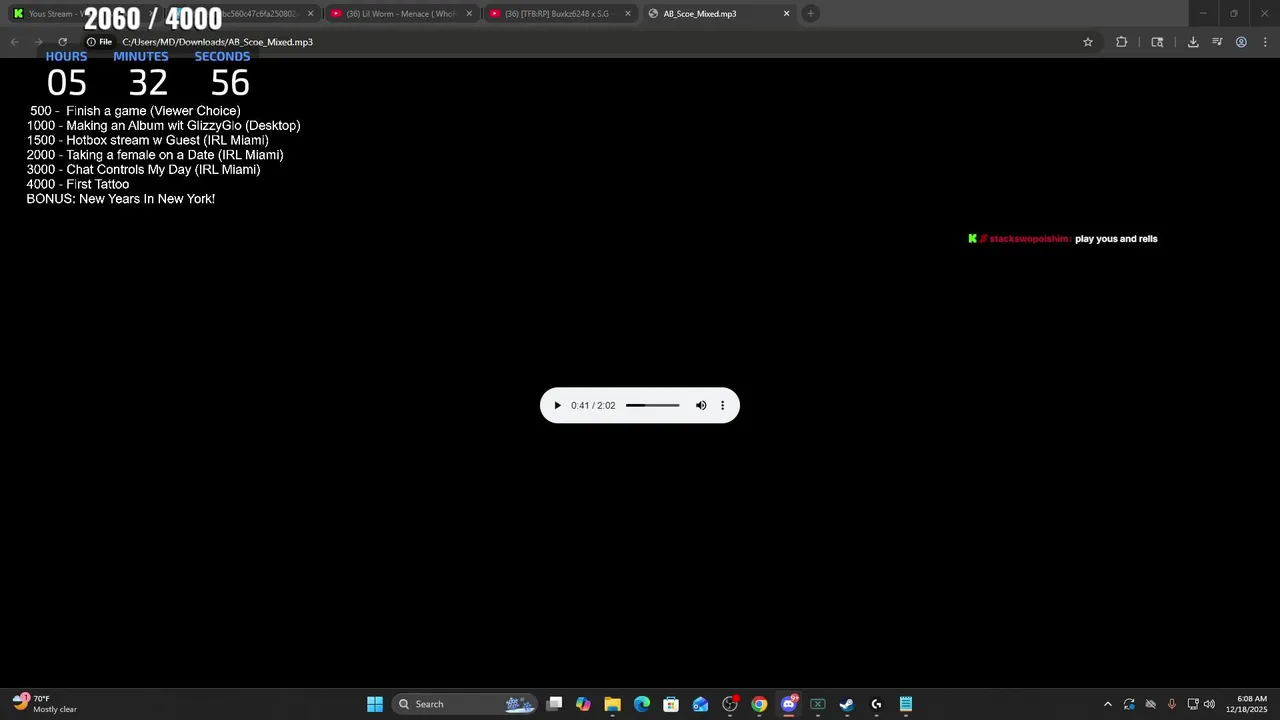
Task: Bookmark this page with star icon
Action: point(1088,42)
